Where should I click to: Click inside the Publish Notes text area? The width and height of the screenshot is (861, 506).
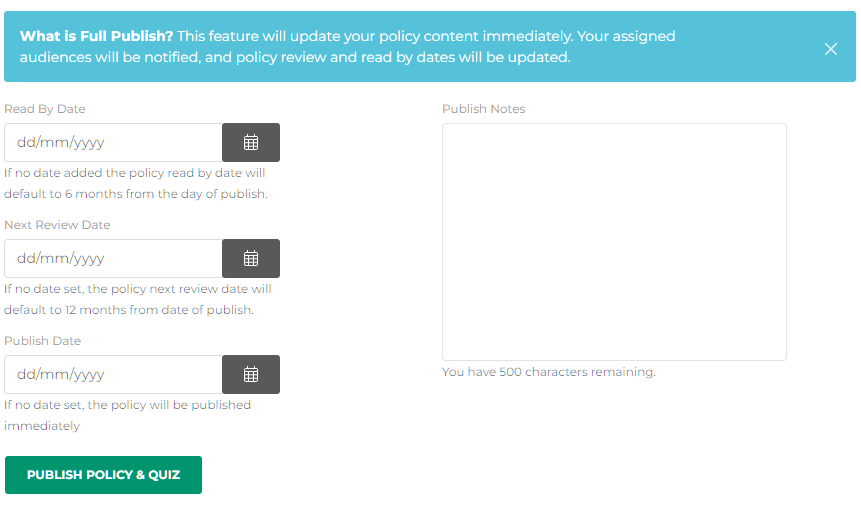614,241
